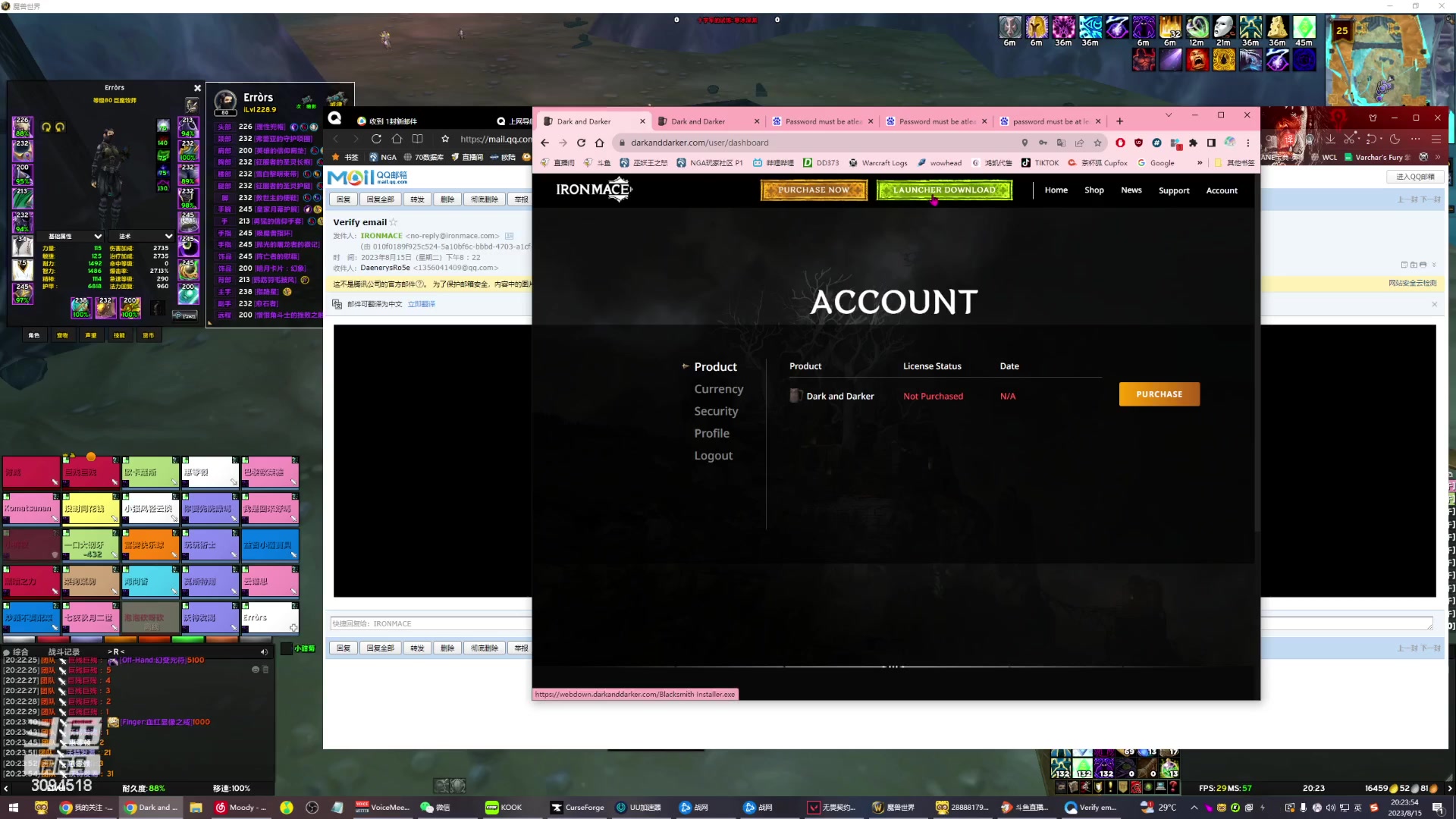Click the share page icon in address bar
Image resolution: width=1456 pixels, height=819 pixels.
(x=1079, y=143)
